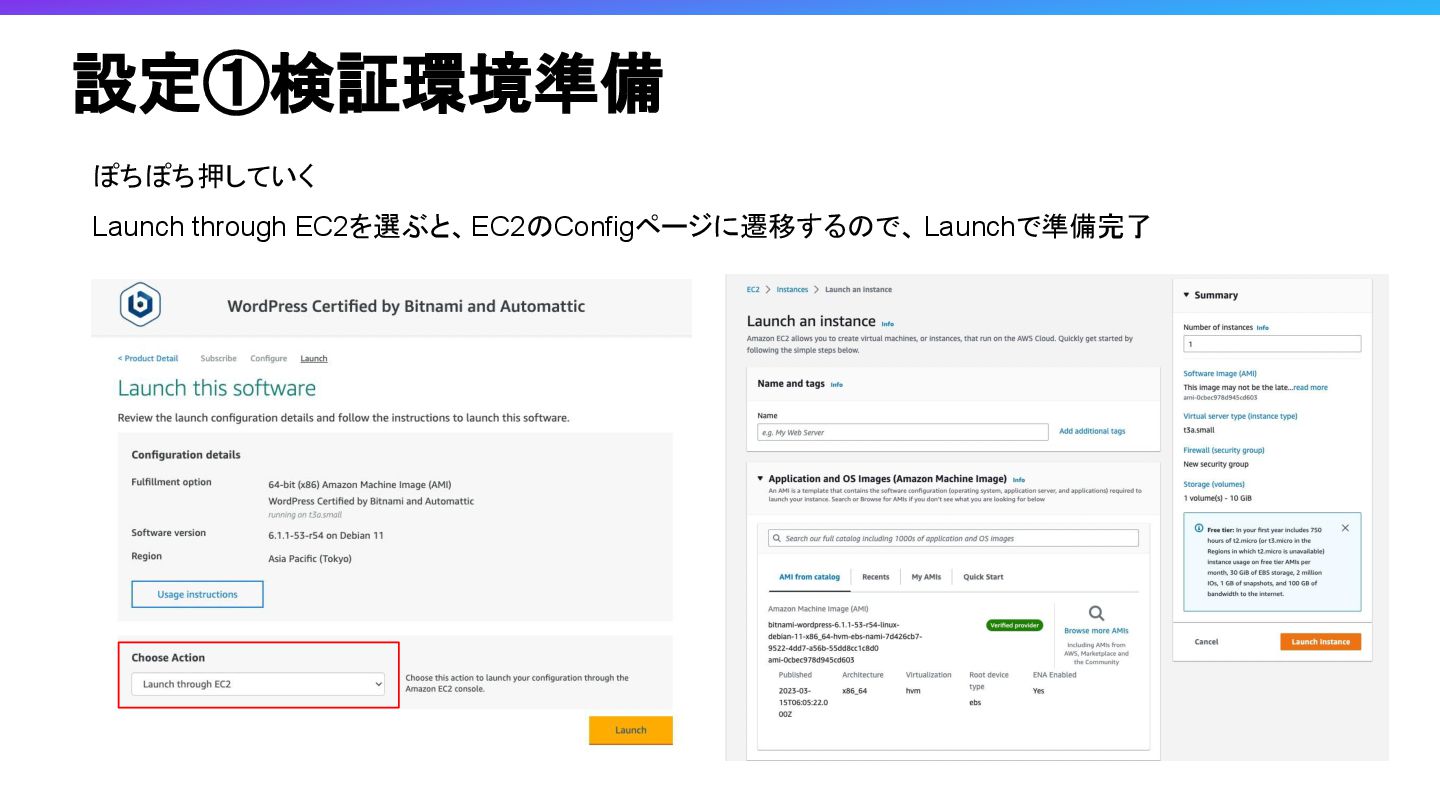This screenshot has height=810, width=1440.
Task: Collapse the Summary panel triangle
Action: tap(1186, 295)
